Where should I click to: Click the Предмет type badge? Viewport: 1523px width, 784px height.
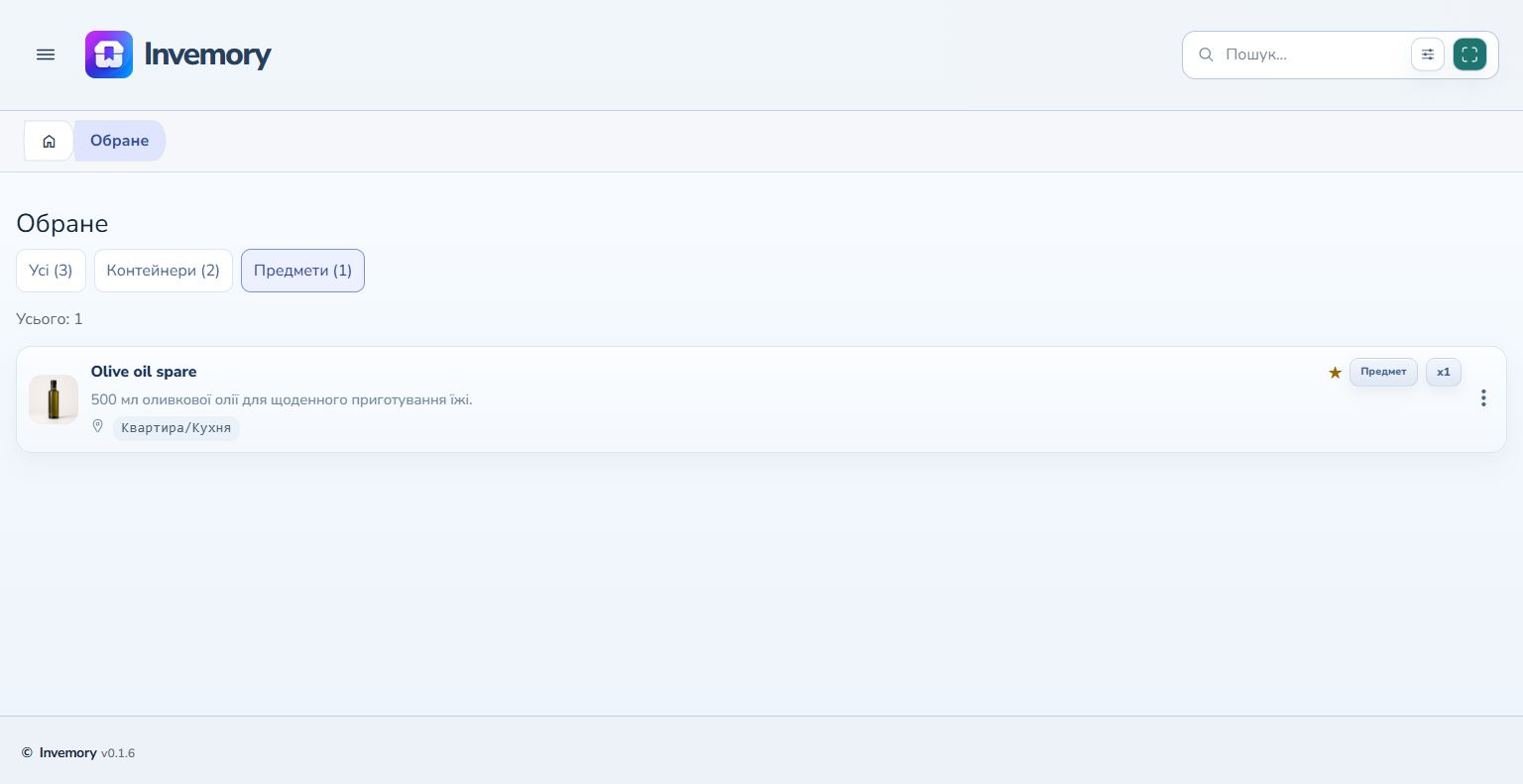click(x=1383, y=372)
